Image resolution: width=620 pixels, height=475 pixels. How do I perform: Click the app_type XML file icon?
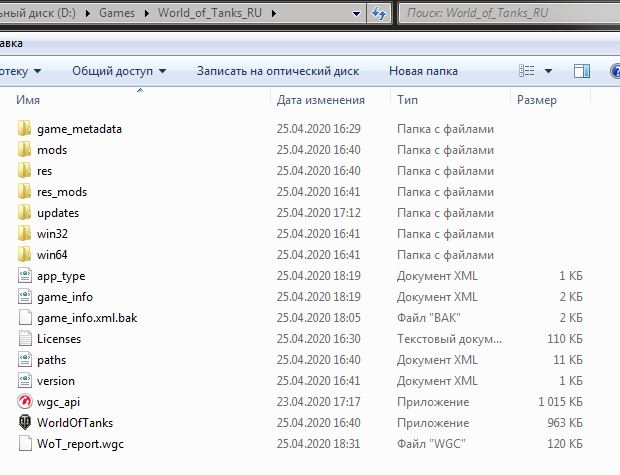(x=25, y=276)
